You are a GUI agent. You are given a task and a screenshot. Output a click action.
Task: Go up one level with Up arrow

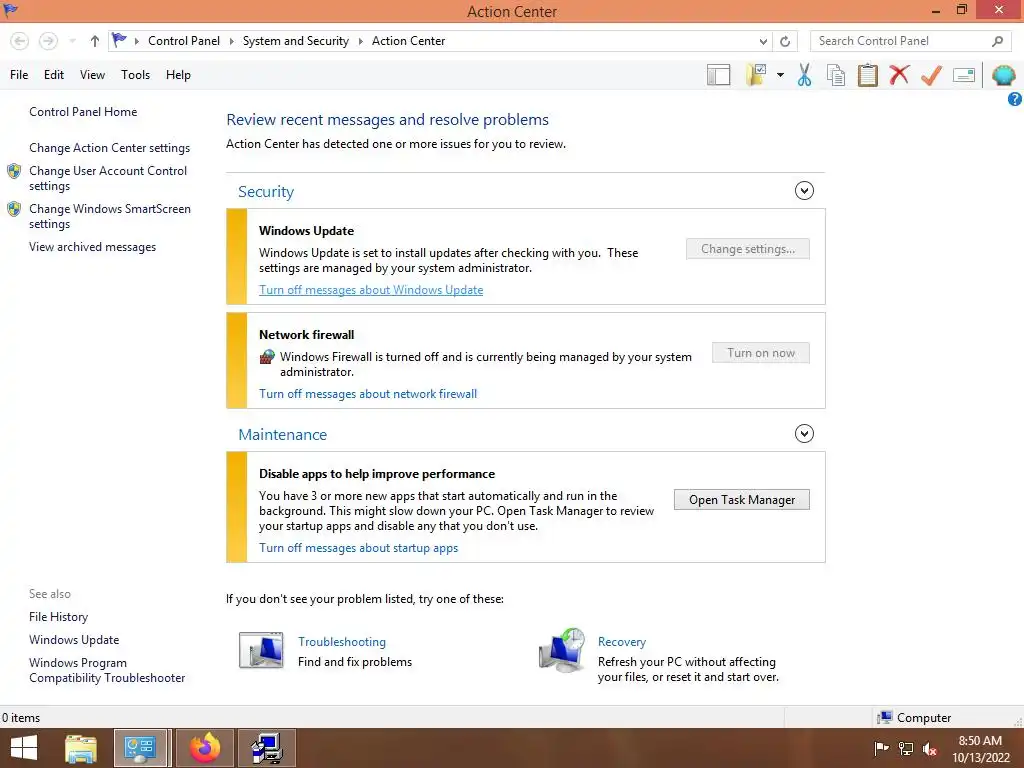click(95, 41)
